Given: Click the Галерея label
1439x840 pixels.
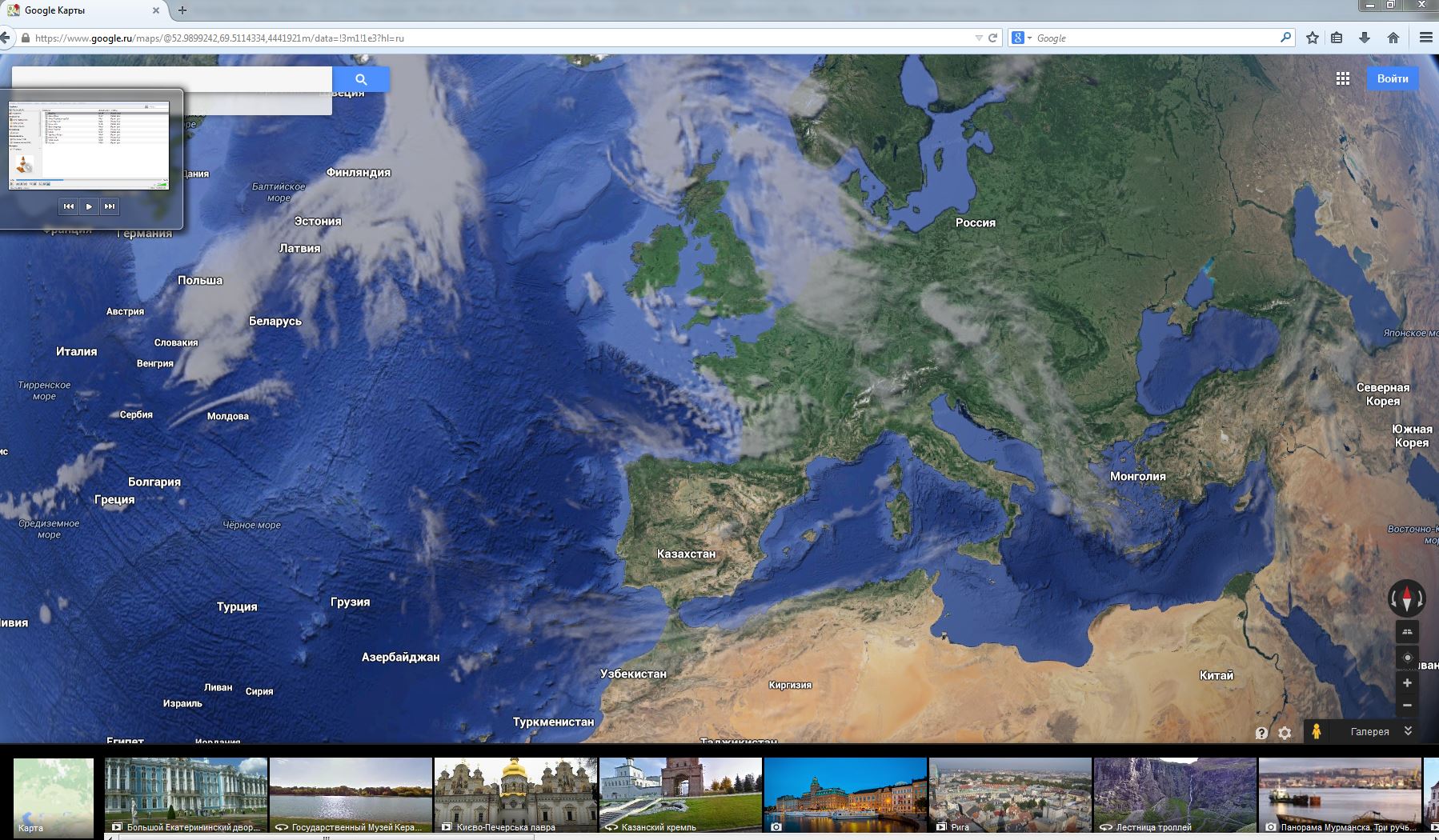Looking at the screenshot, I should [x=1369, y=732].
